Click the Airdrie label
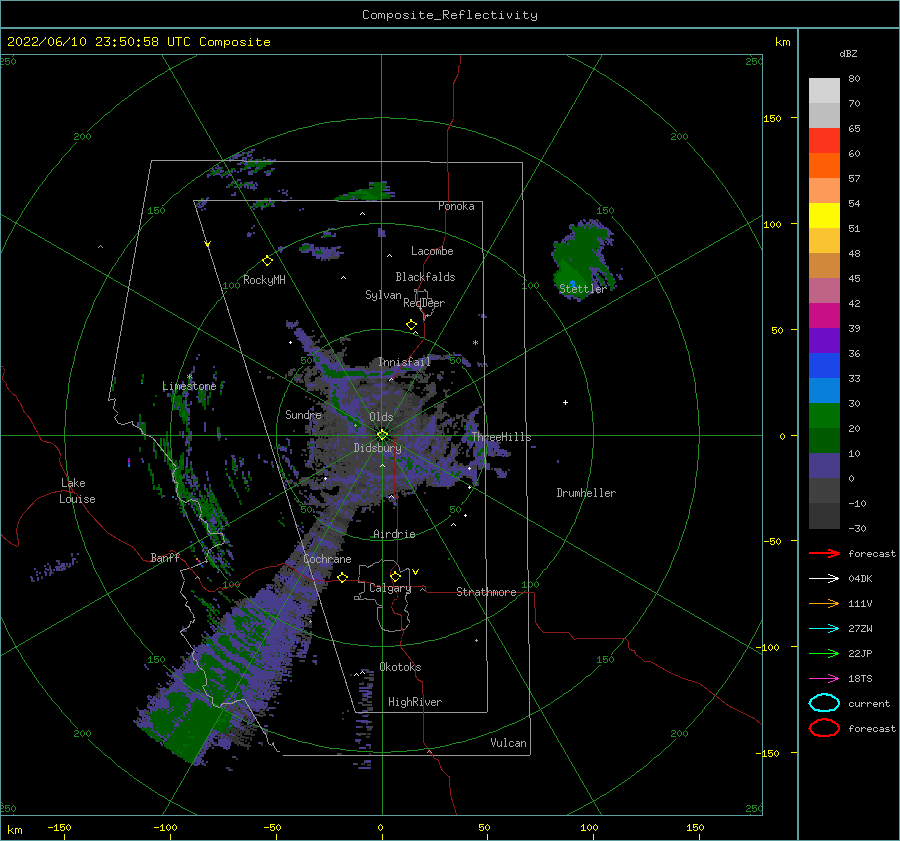Screen dimensions: 900x841 [394, 534]
